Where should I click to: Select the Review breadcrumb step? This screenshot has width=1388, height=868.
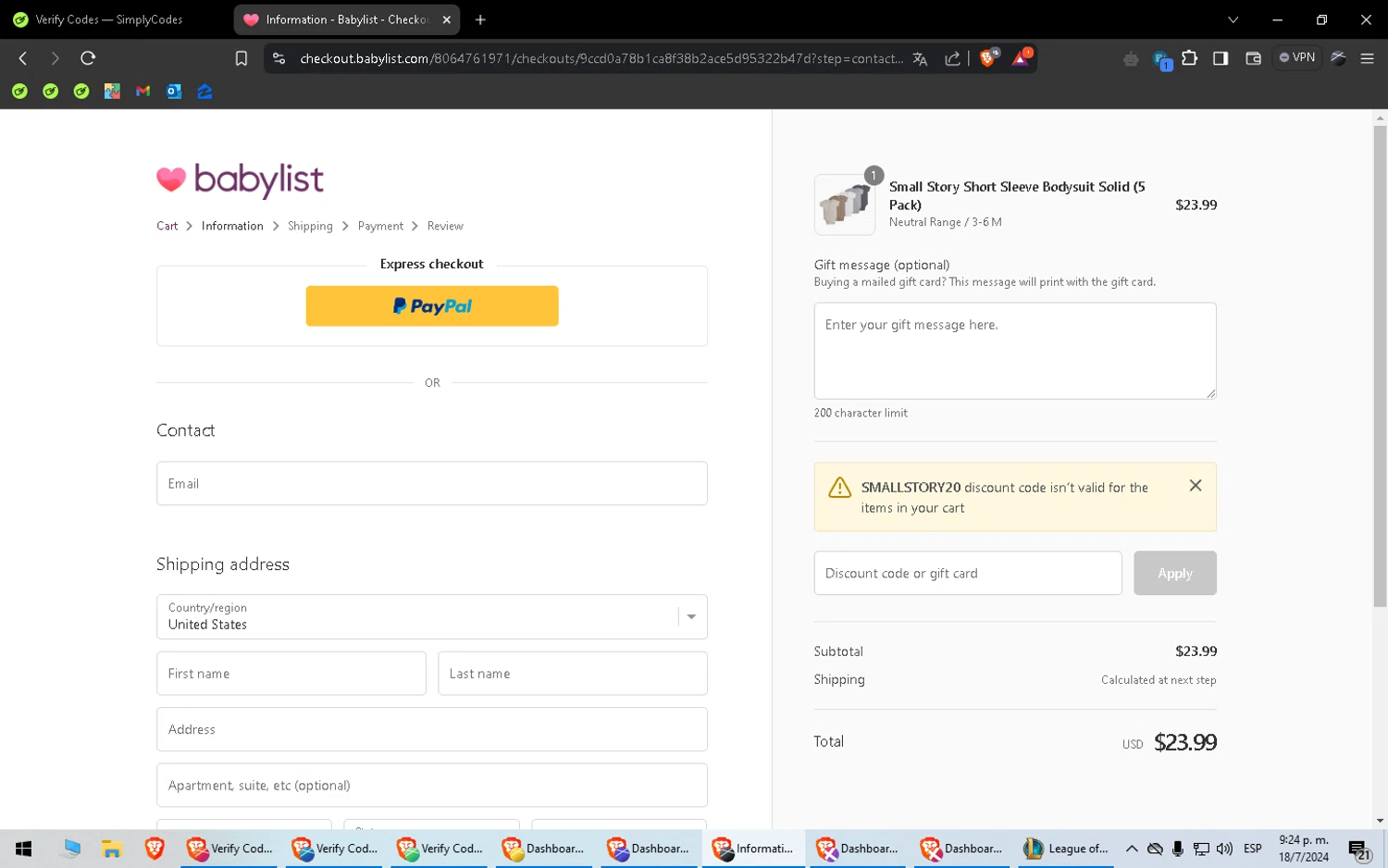tap(445, 226)
